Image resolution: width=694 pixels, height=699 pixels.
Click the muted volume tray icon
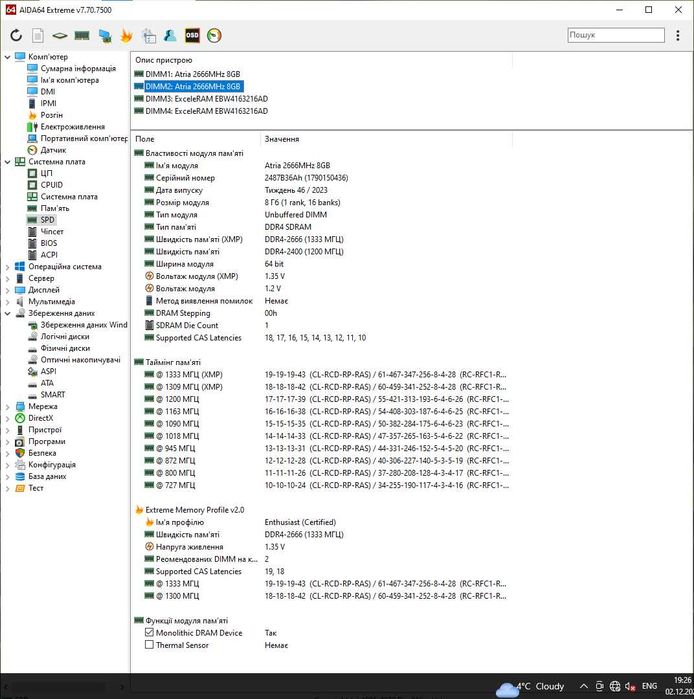tap(630, 687)
